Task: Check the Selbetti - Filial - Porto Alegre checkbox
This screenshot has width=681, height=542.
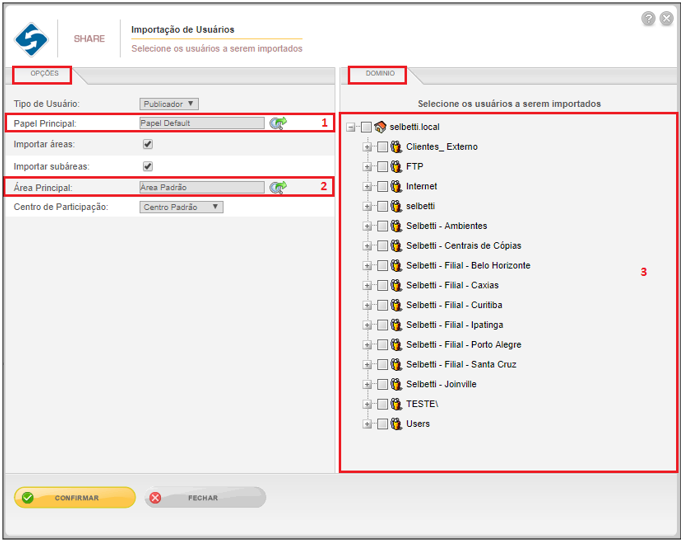Action: click(382, 345)
